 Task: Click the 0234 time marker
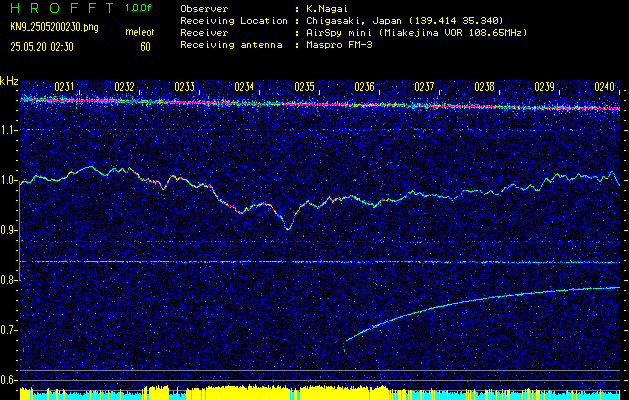tap(244, 87)
